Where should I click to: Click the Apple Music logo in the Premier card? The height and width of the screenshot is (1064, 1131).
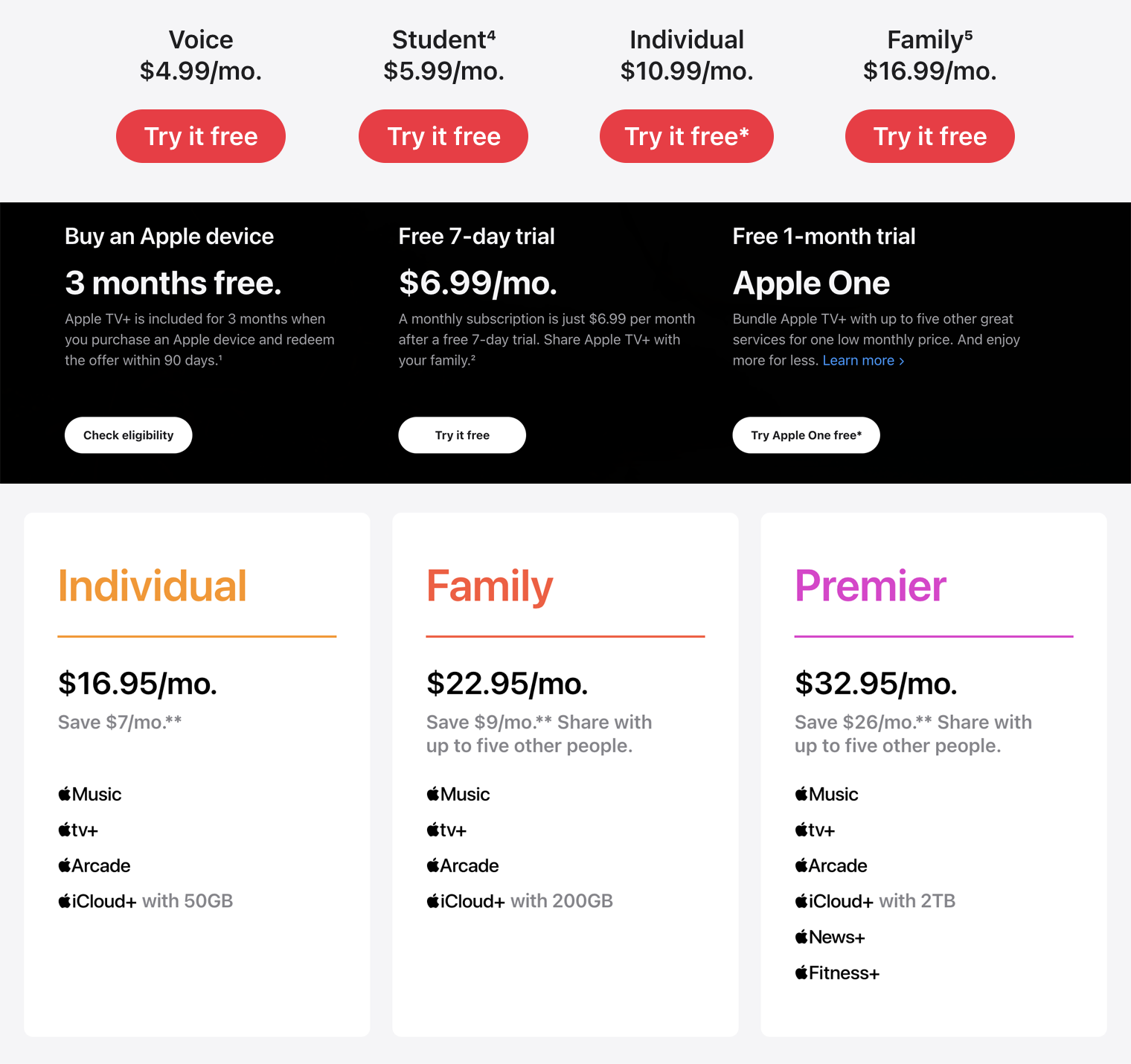827,794
